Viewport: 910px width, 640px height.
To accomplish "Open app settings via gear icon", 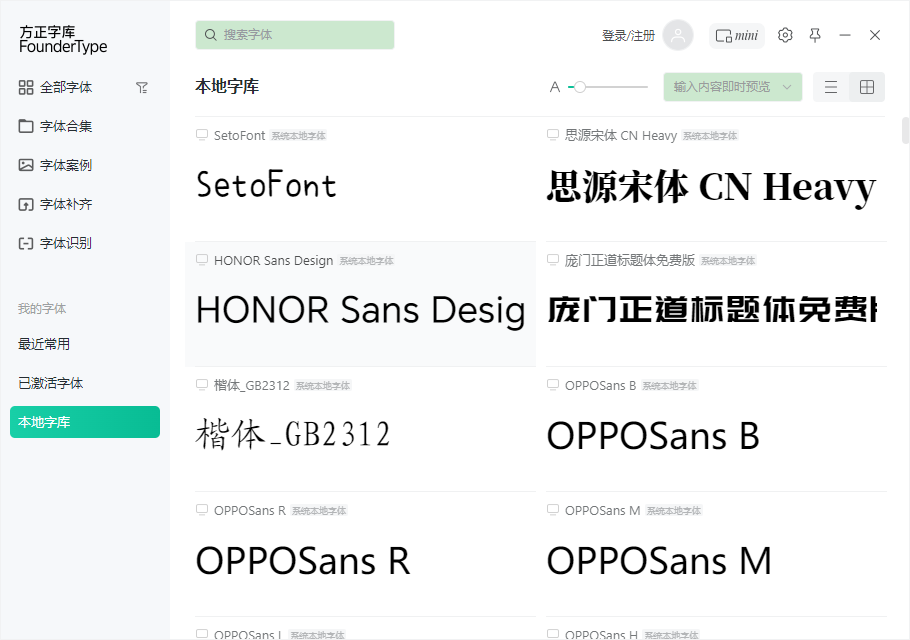I will [785, 35].
